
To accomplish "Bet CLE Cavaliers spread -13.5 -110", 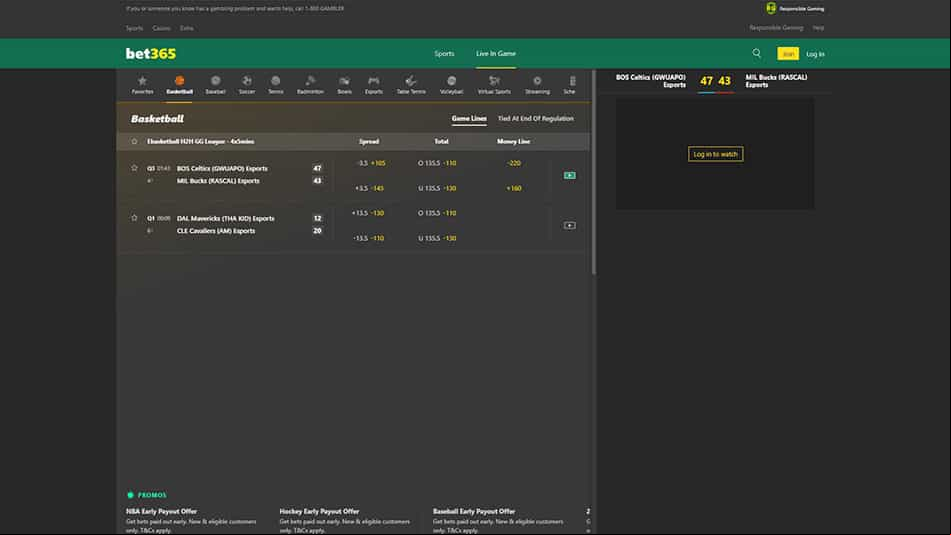I will coord(369,238).
